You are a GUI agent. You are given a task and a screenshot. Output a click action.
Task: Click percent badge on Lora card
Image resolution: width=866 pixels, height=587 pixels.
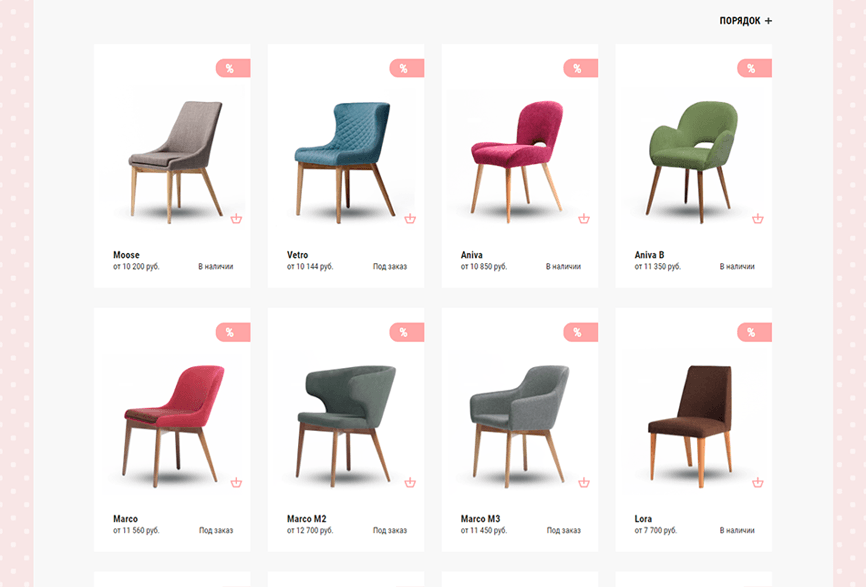pyautogui.click(x=754, y=332)
